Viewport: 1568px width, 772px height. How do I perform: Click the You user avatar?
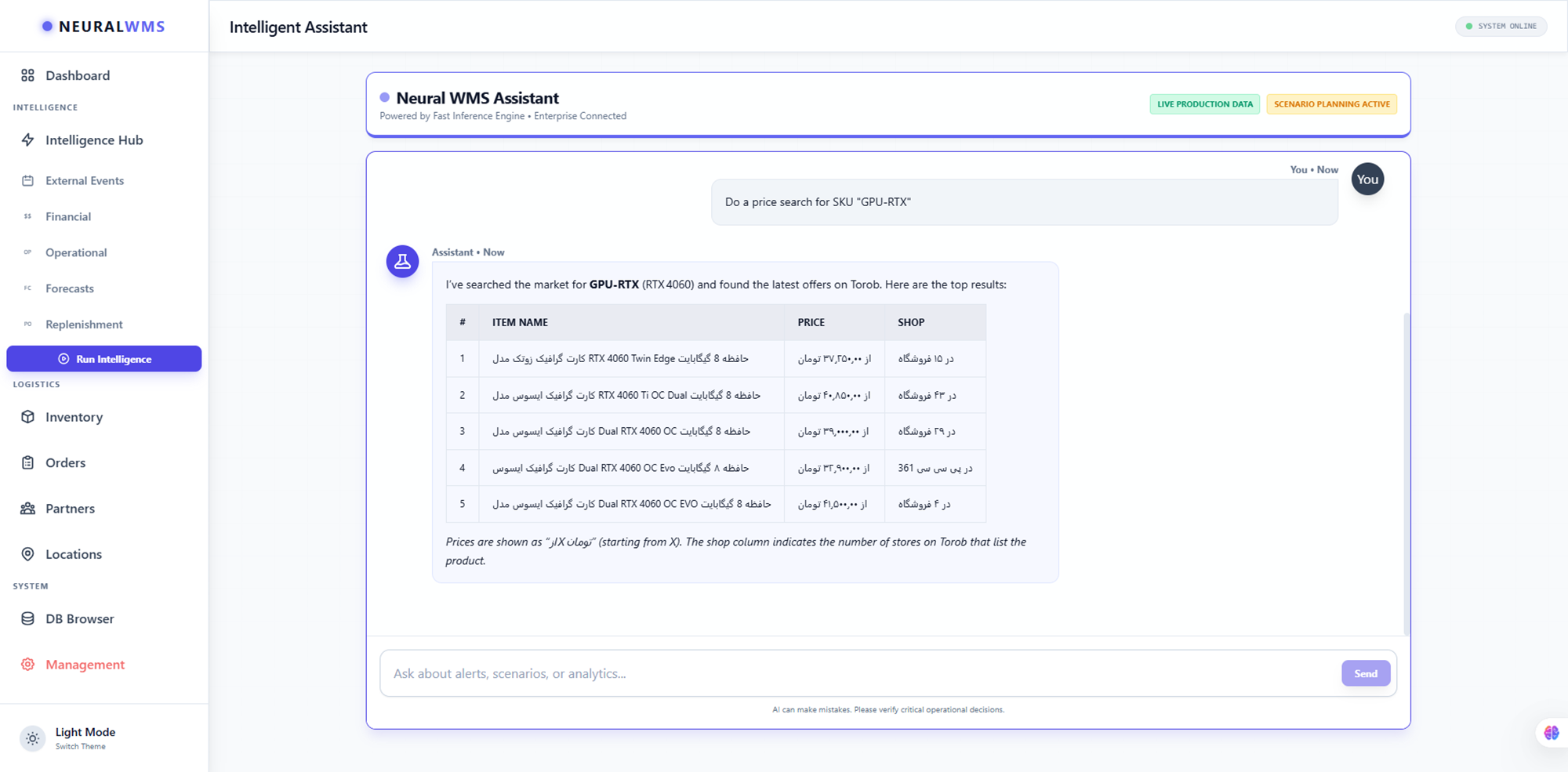[1367, 179]
